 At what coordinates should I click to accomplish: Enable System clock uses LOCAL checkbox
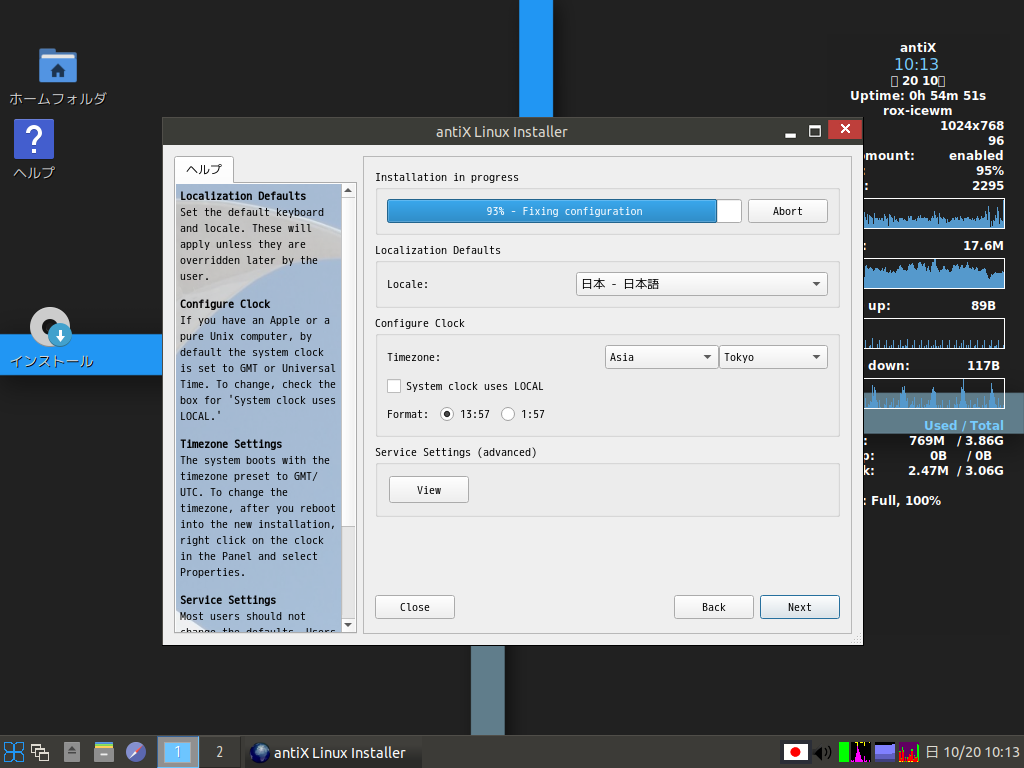tap(394, 386)
